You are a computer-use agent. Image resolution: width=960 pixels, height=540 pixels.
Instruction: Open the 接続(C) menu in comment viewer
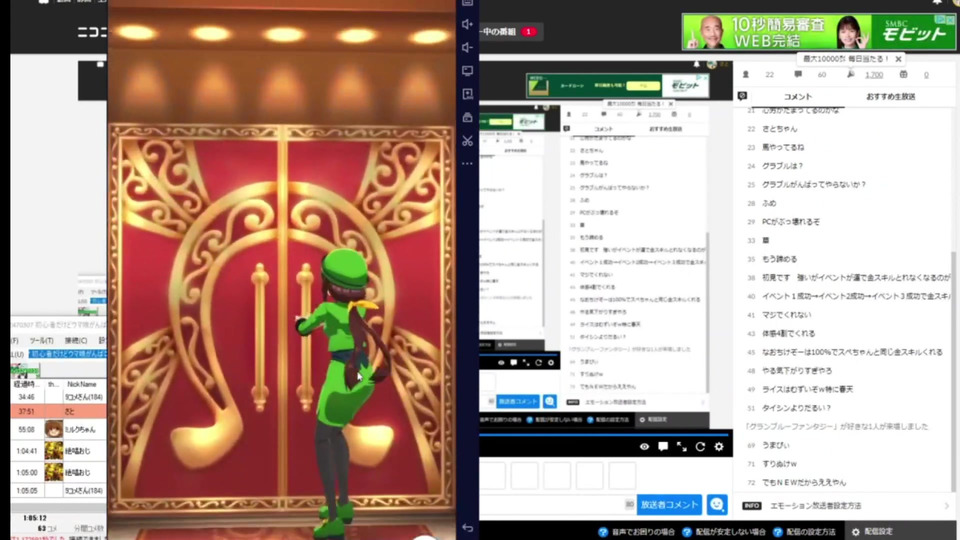click(x=75, y=340)
